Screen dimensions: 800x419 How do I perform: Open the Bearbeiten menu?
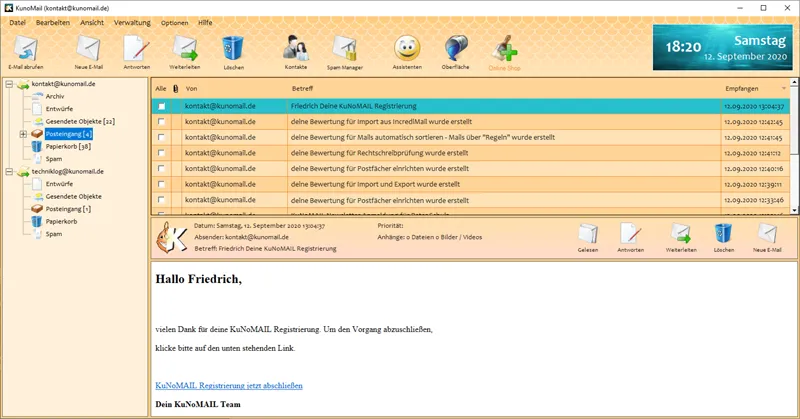click(53, 22)
